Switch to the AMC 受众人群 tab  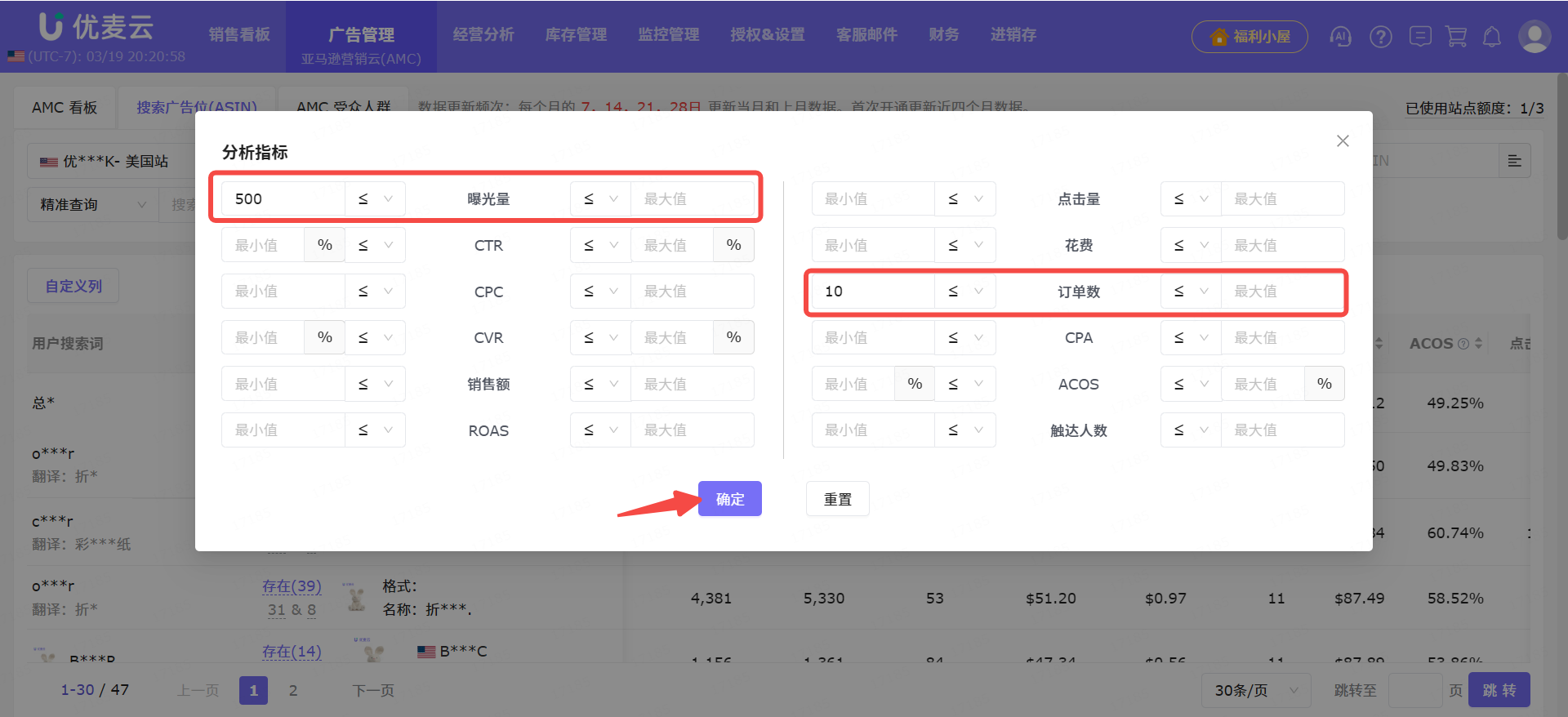[x=343, y=107]
